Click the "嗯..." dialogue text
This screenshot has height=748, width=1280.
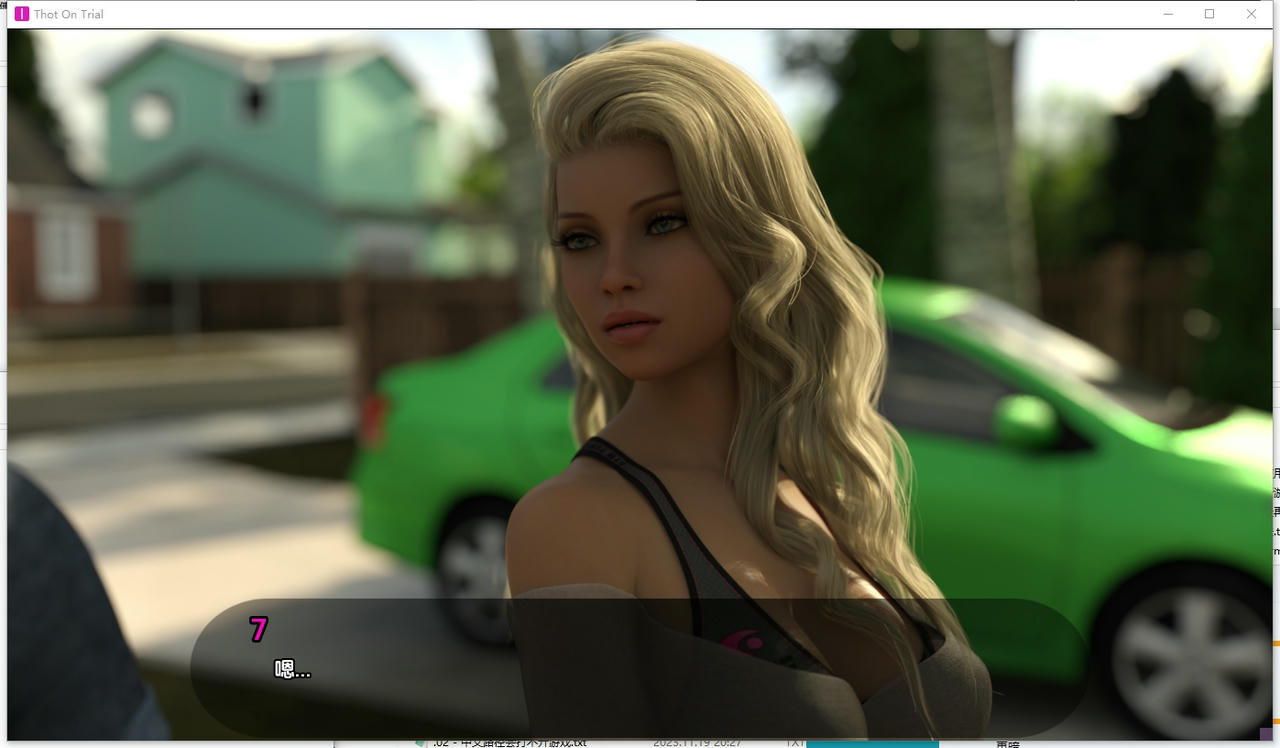pos(291,670)
